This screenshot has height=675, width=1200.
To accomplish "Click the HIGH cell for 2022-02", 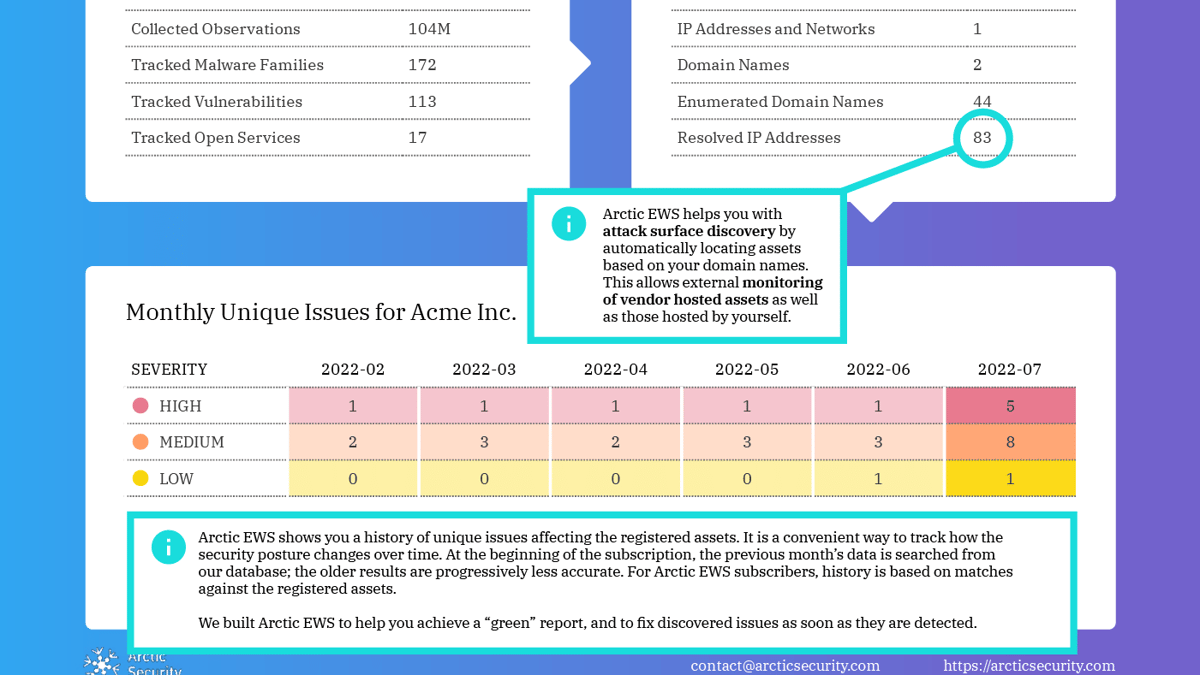I will click(x=353, y=406).
